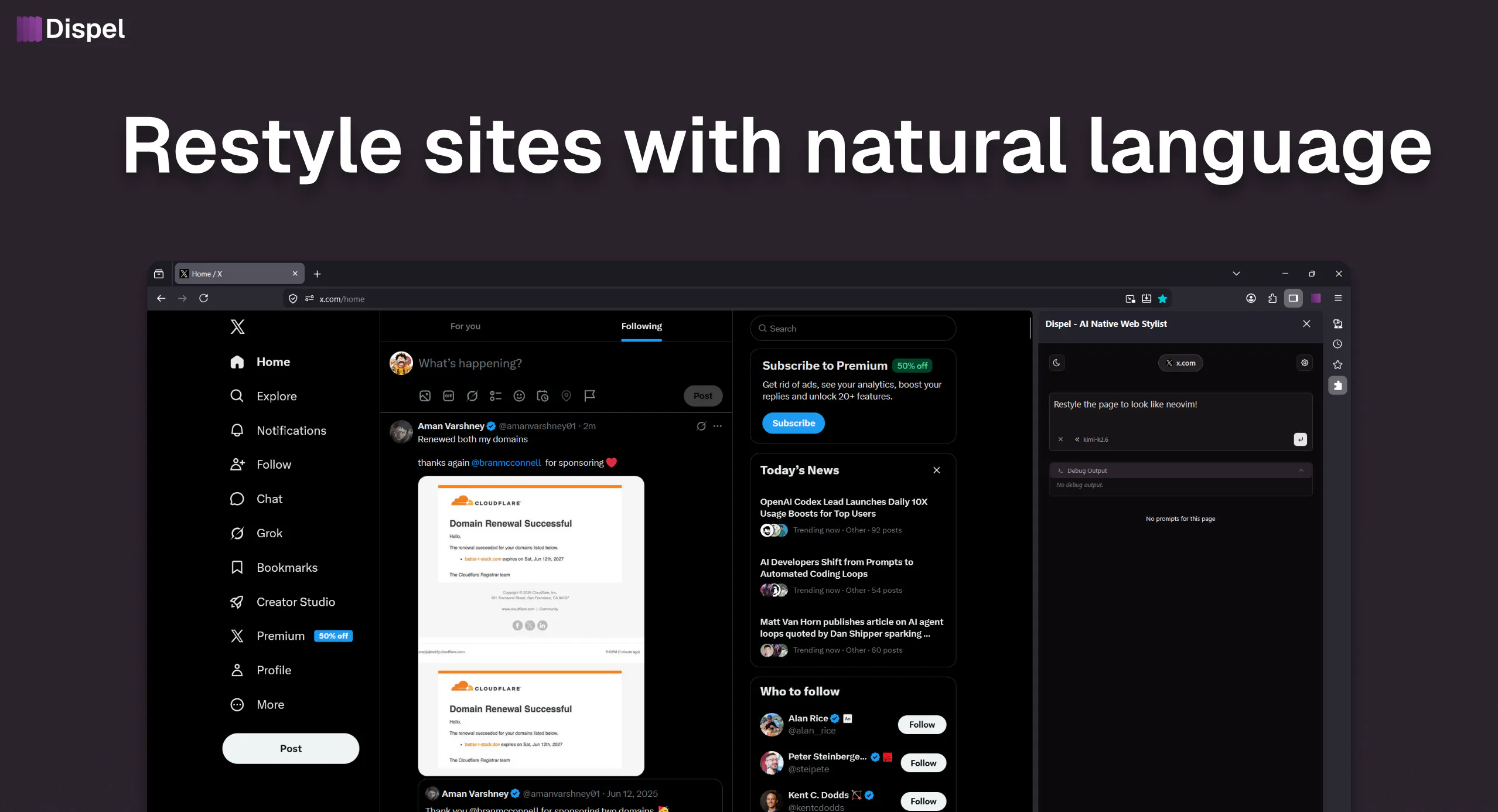Open Grok in X navigation

pos(257,533)
